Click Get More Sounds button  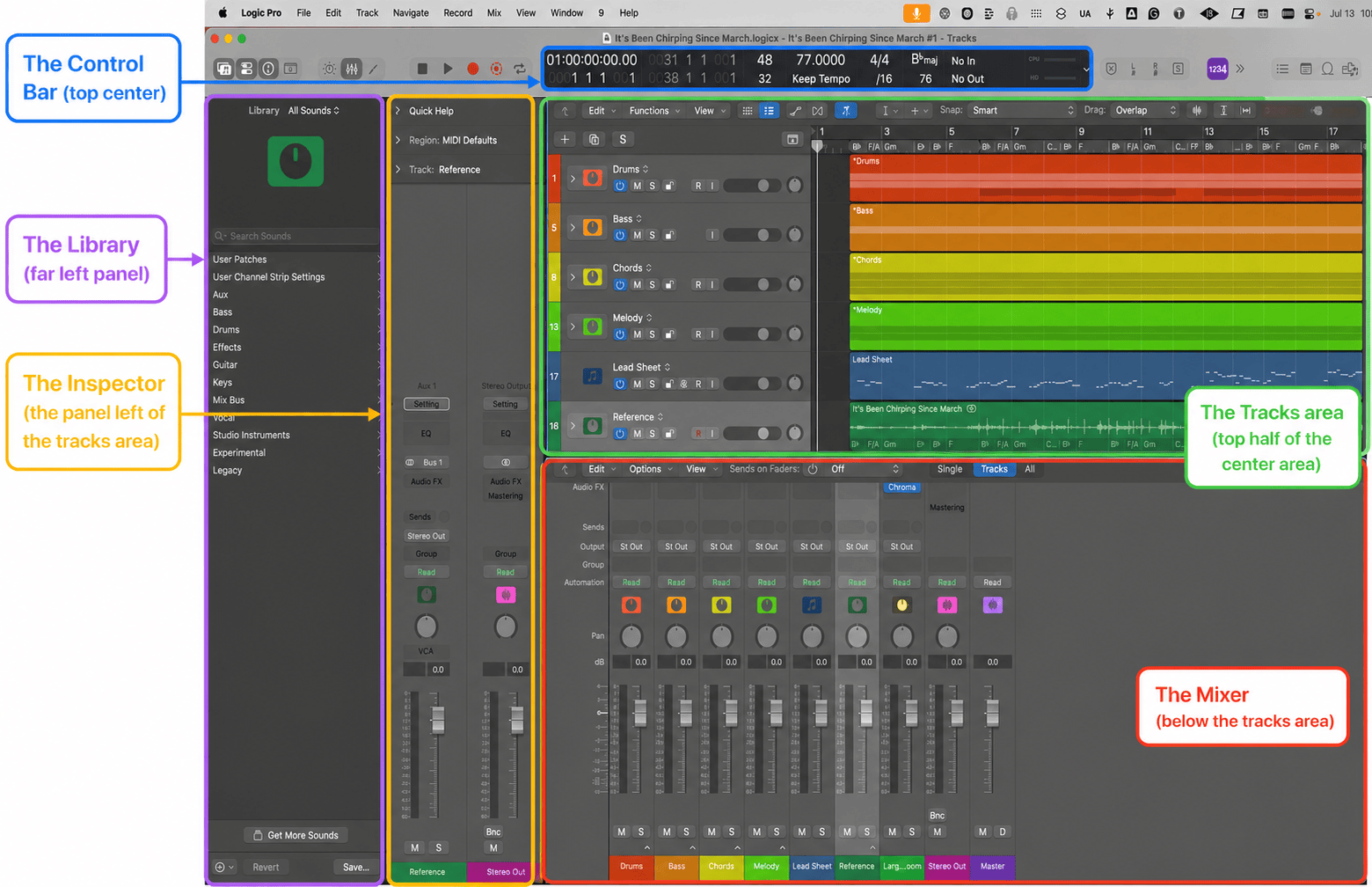[296, 835]
